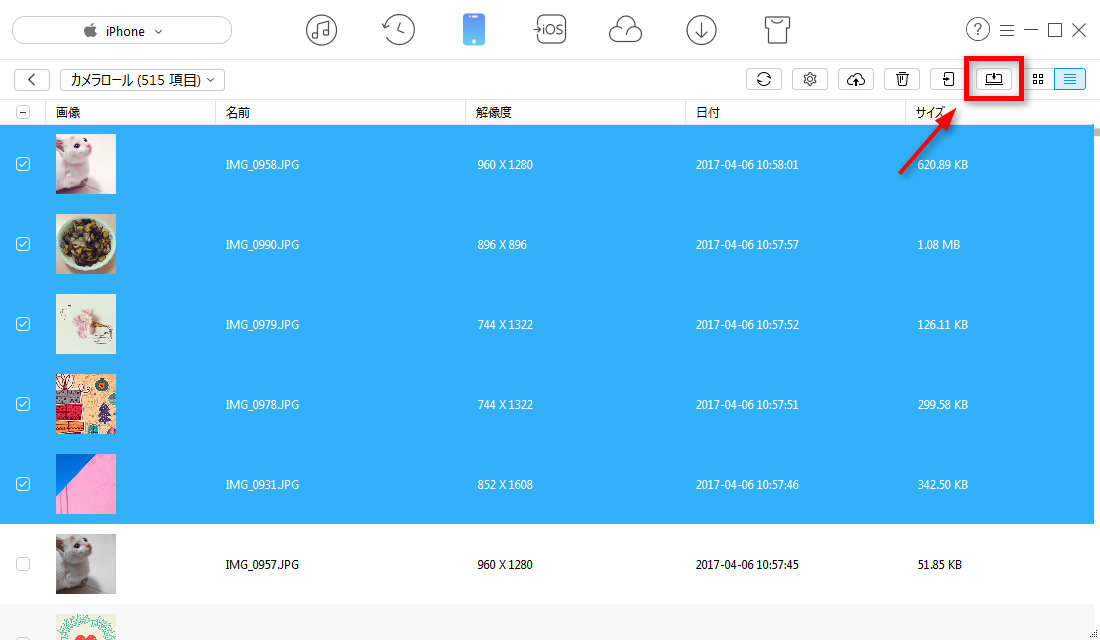Sort by the 名前 column header

(x=340, y=112)
